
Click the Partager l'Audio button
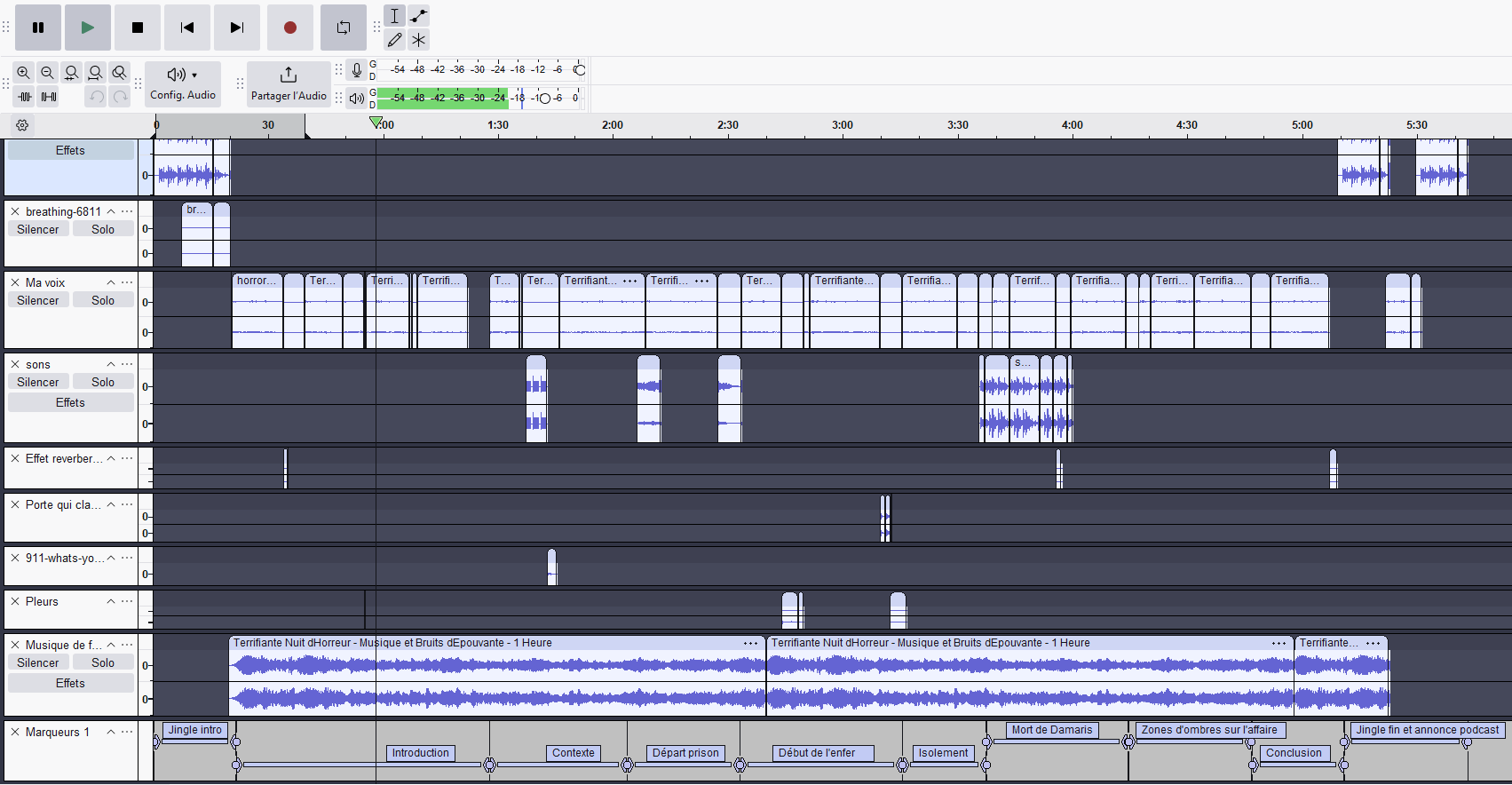(x=289, y=83)
